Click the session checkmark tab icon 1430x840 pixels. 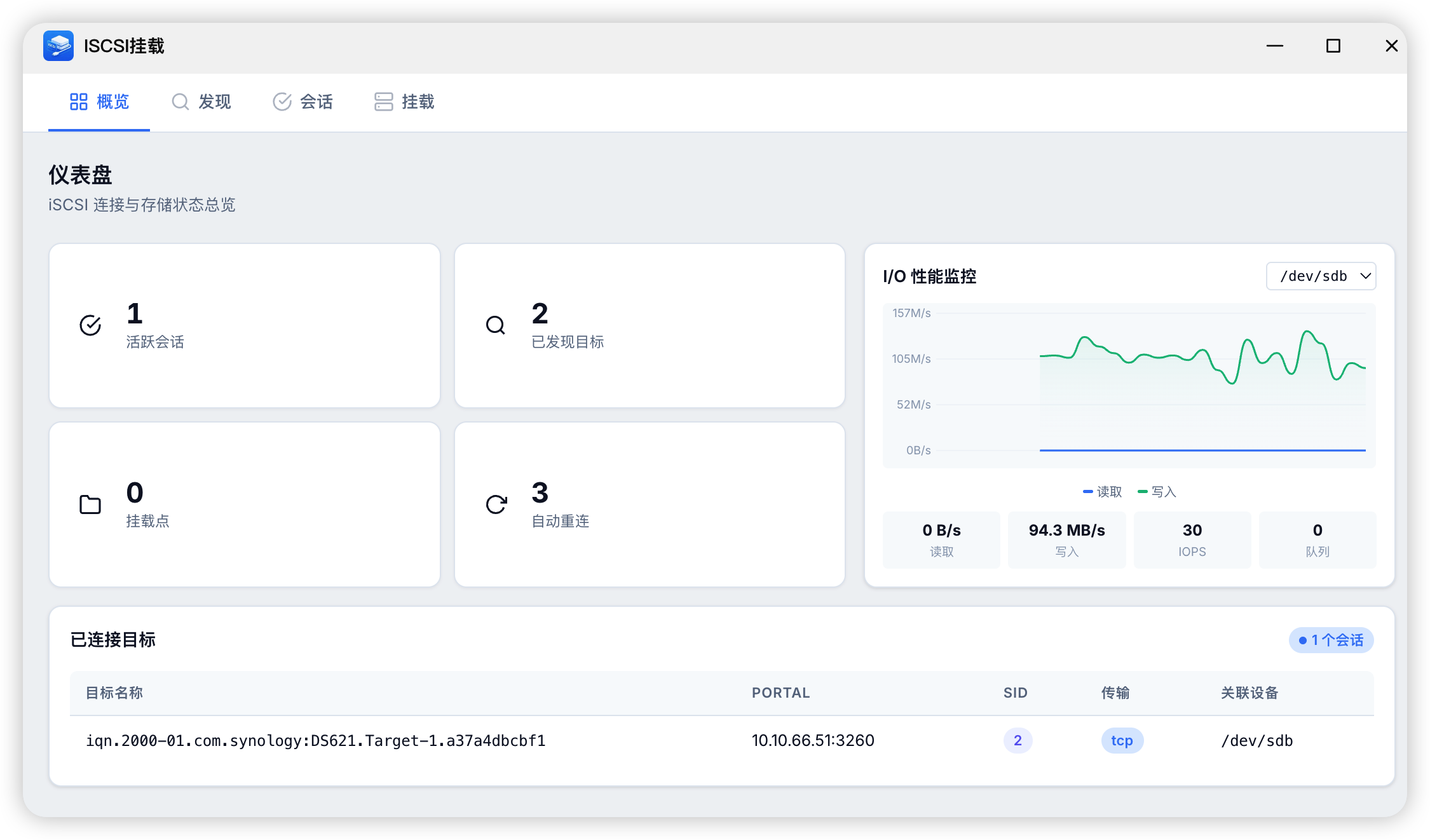click(x=282, y=102)
